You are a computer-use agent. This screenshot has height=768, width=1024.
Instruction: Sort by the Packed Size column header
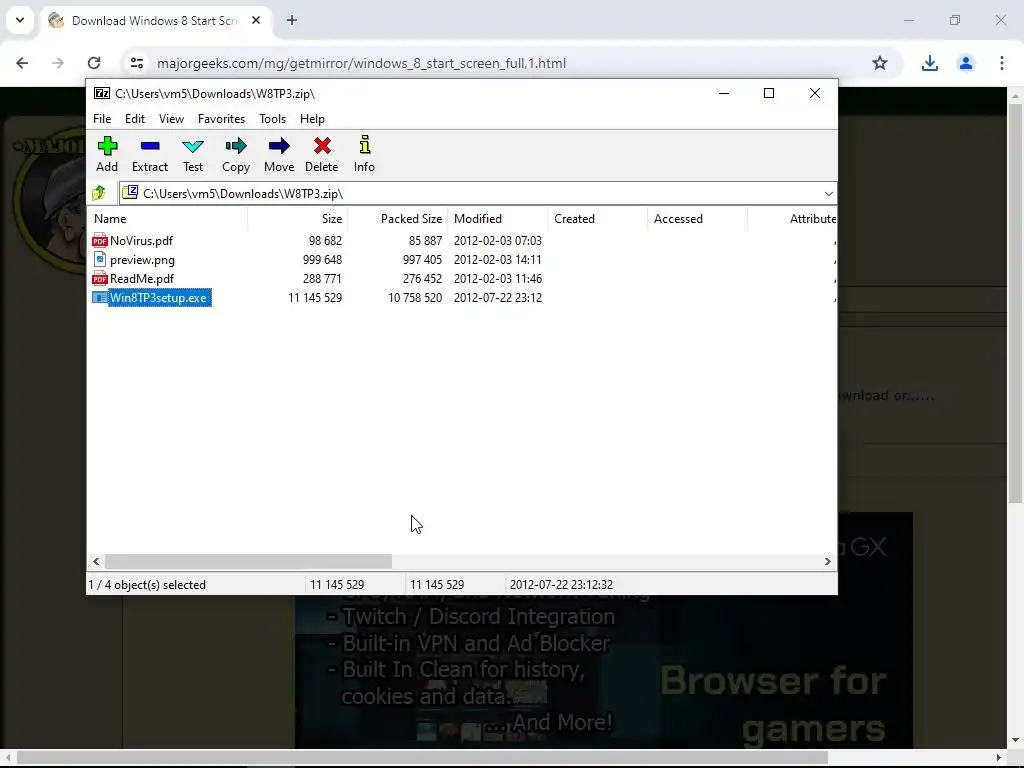398,219
